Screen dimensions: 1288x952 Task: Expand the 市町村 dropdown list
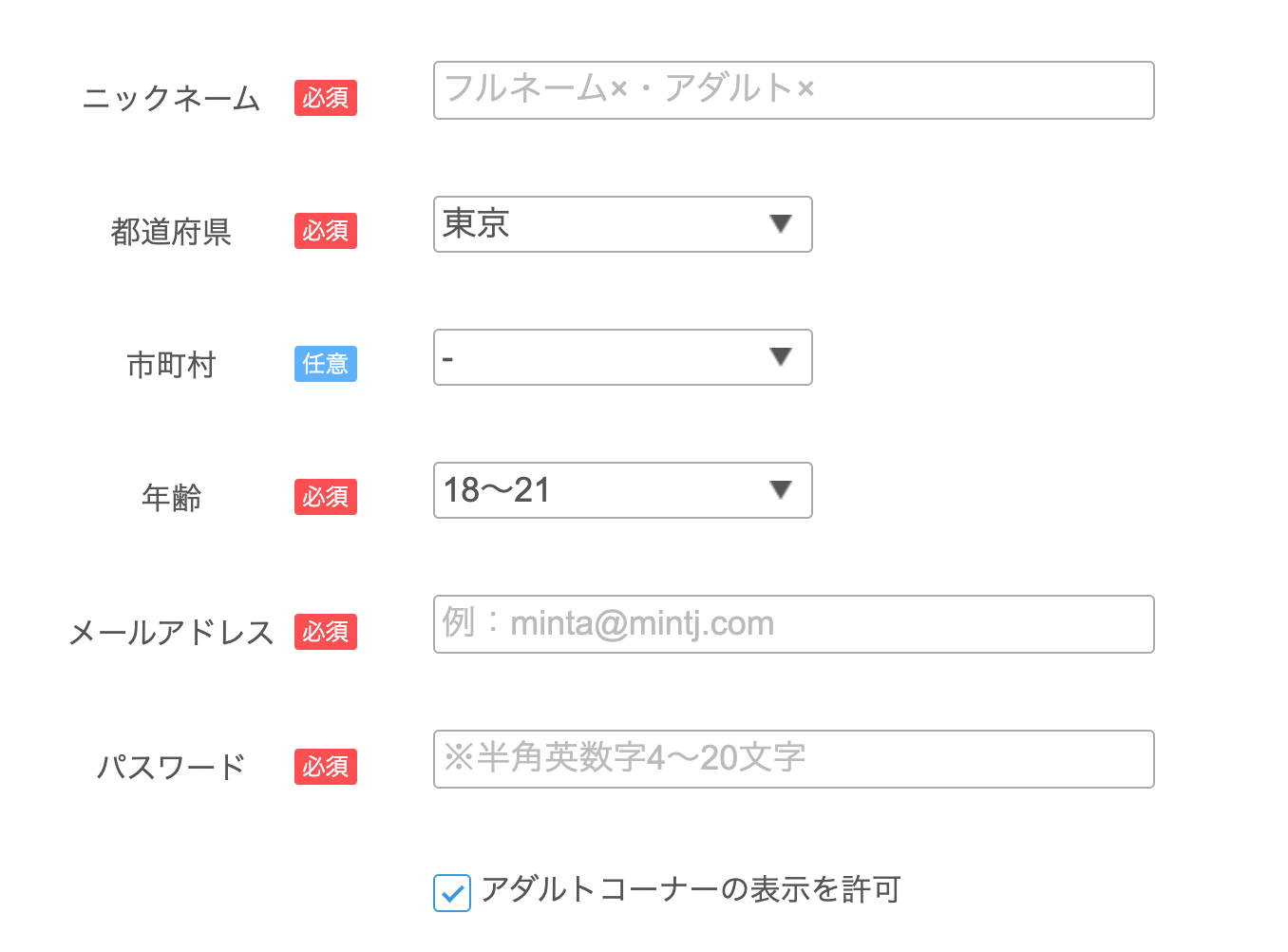(x=622, y=357)
